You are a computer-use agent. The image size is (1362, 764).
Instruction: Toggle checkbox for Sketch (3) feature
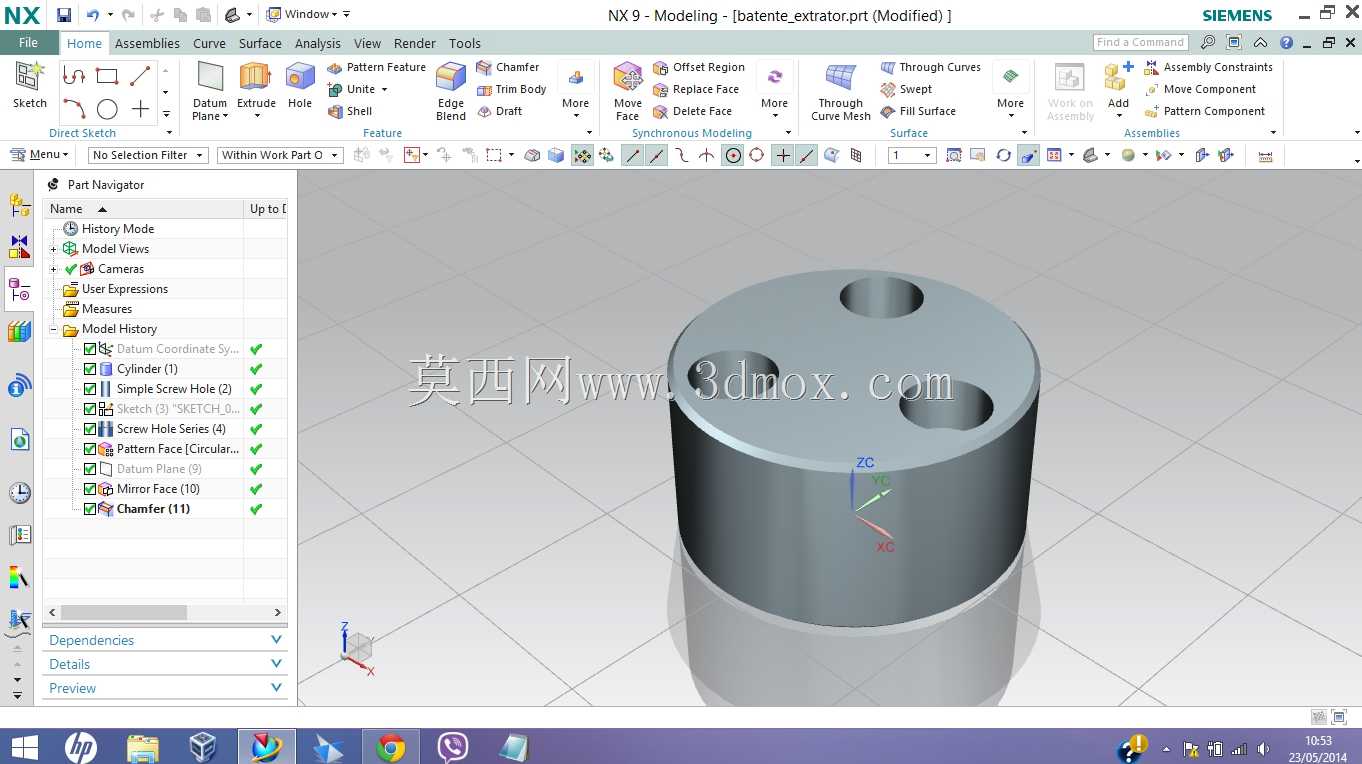coord(90,409)
